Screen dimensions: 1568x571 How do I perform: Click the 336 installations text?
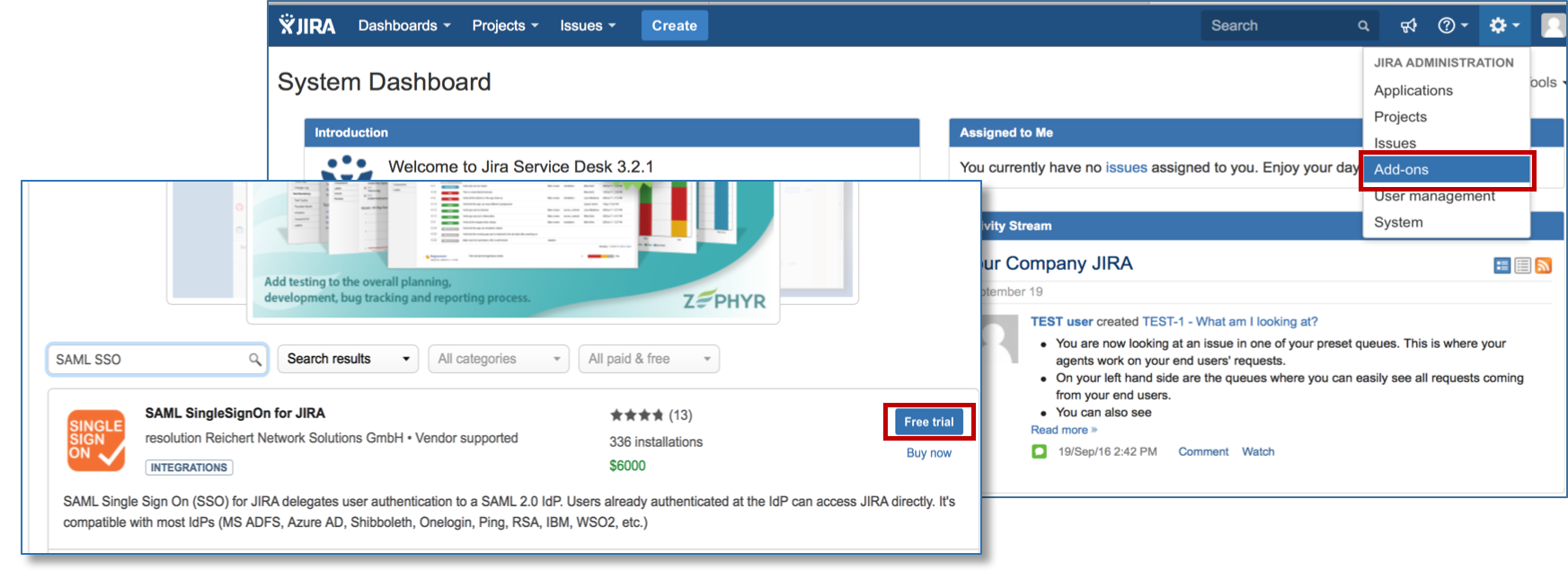[656, 442]
